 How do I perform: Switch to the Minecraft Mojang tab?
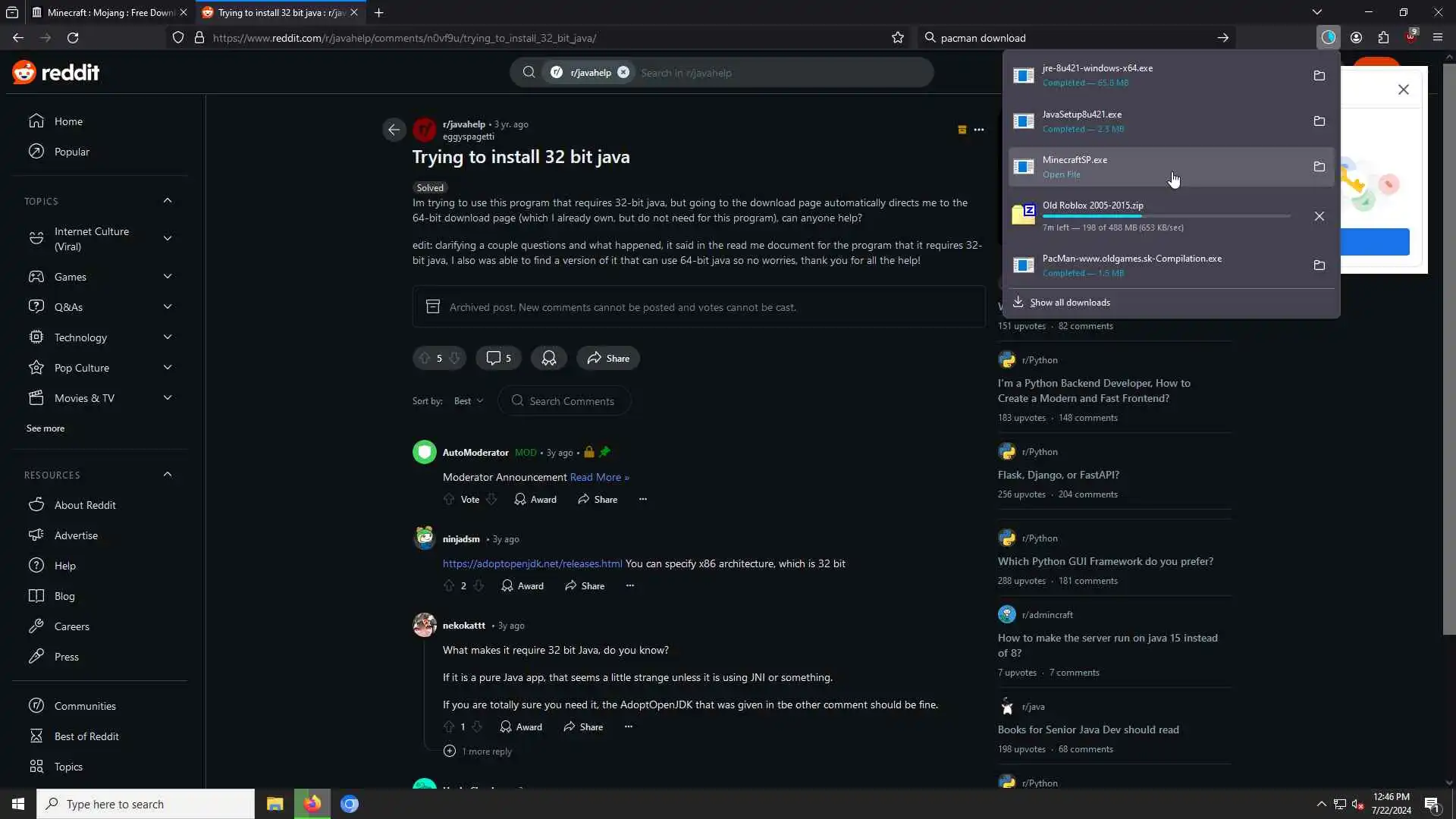point(106,12)
